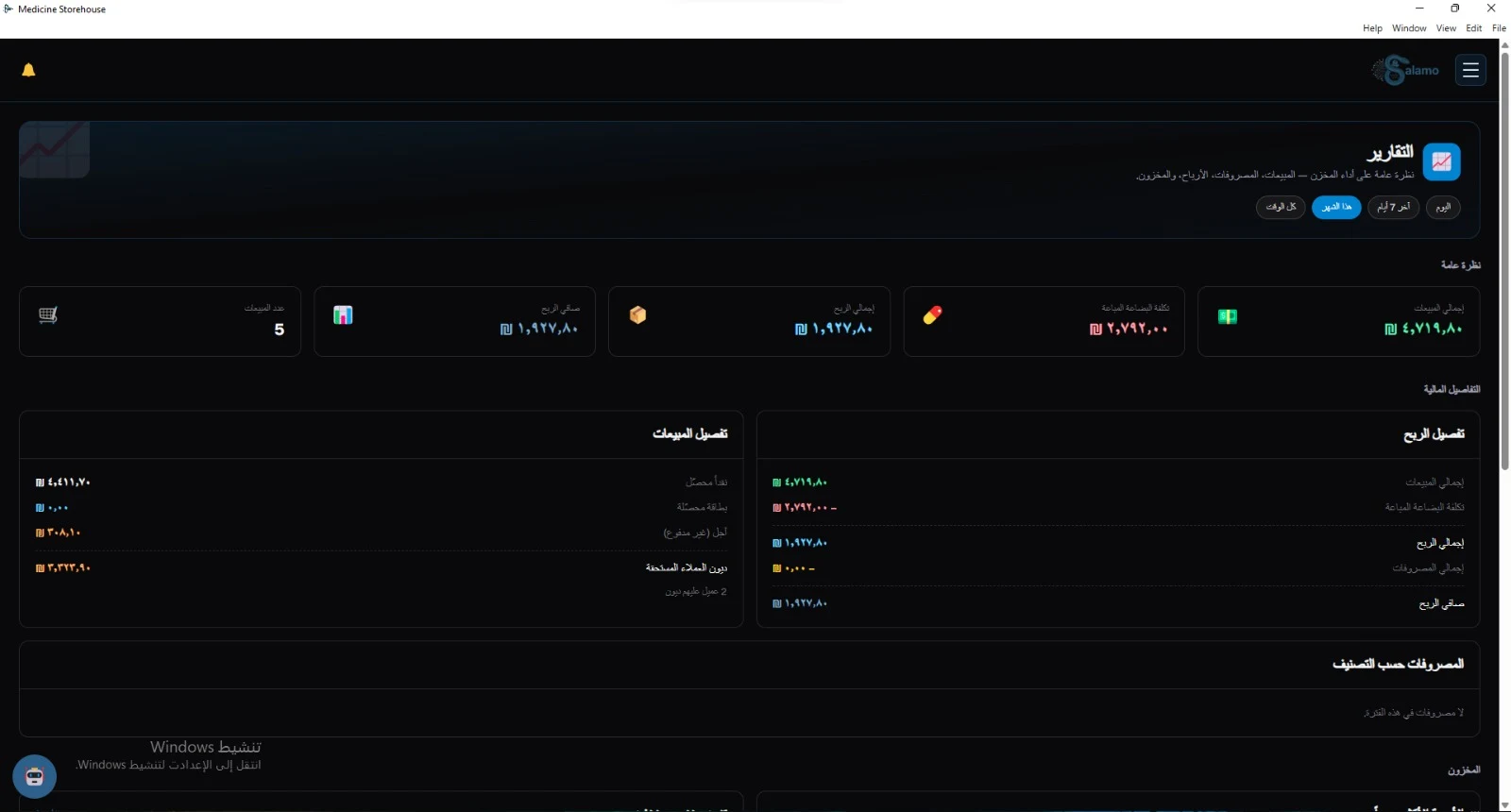
Task: Click the Salamo logo
Action: point(1405,70)
